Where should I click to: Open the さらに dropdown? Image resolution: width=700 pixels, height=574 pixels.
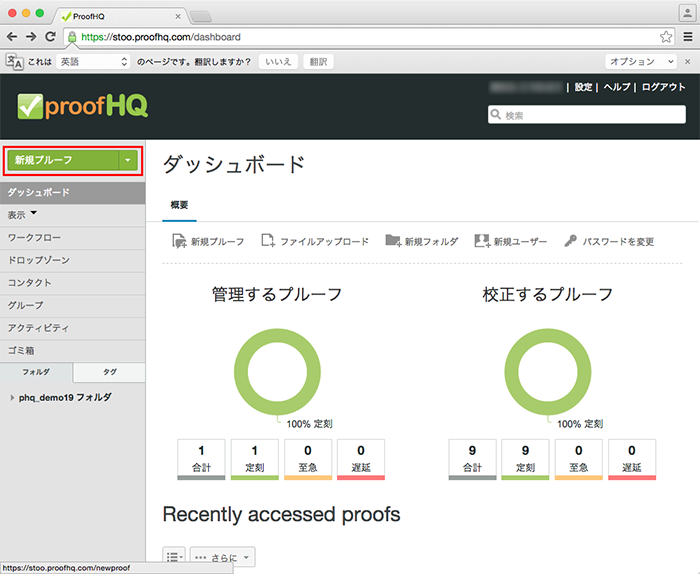(222, 557)
